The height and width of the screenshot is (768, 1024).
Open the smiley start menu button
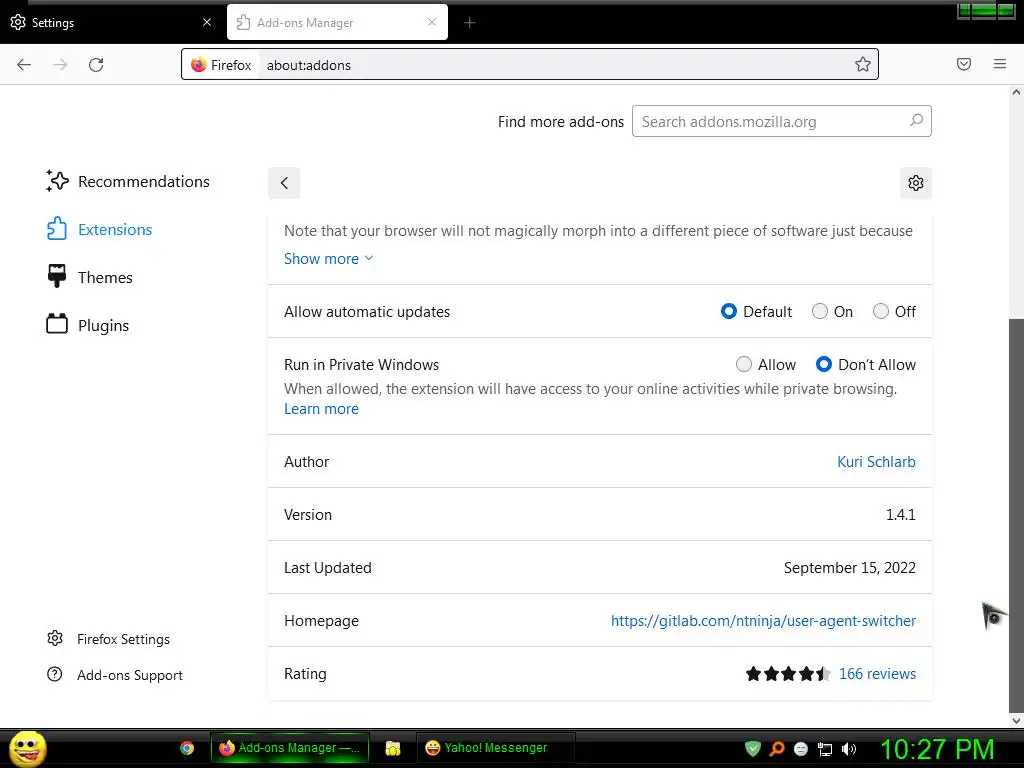(x=28, y=748)
